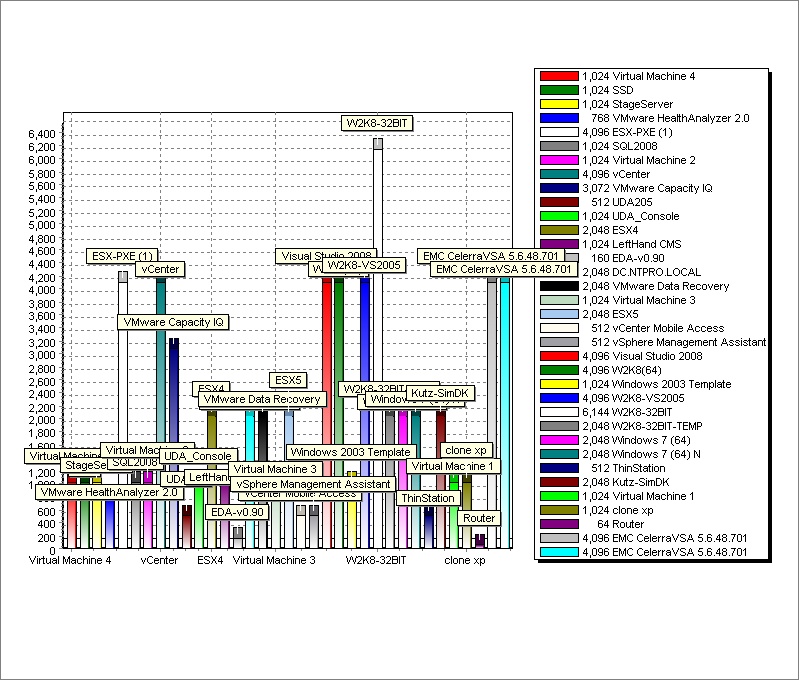Select the bright green UDA_Console swatch
800x681 pixels.
coord(559,216)
